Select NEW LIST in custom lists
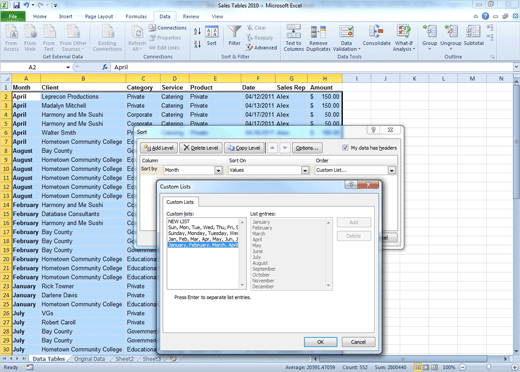 (203, 221)
